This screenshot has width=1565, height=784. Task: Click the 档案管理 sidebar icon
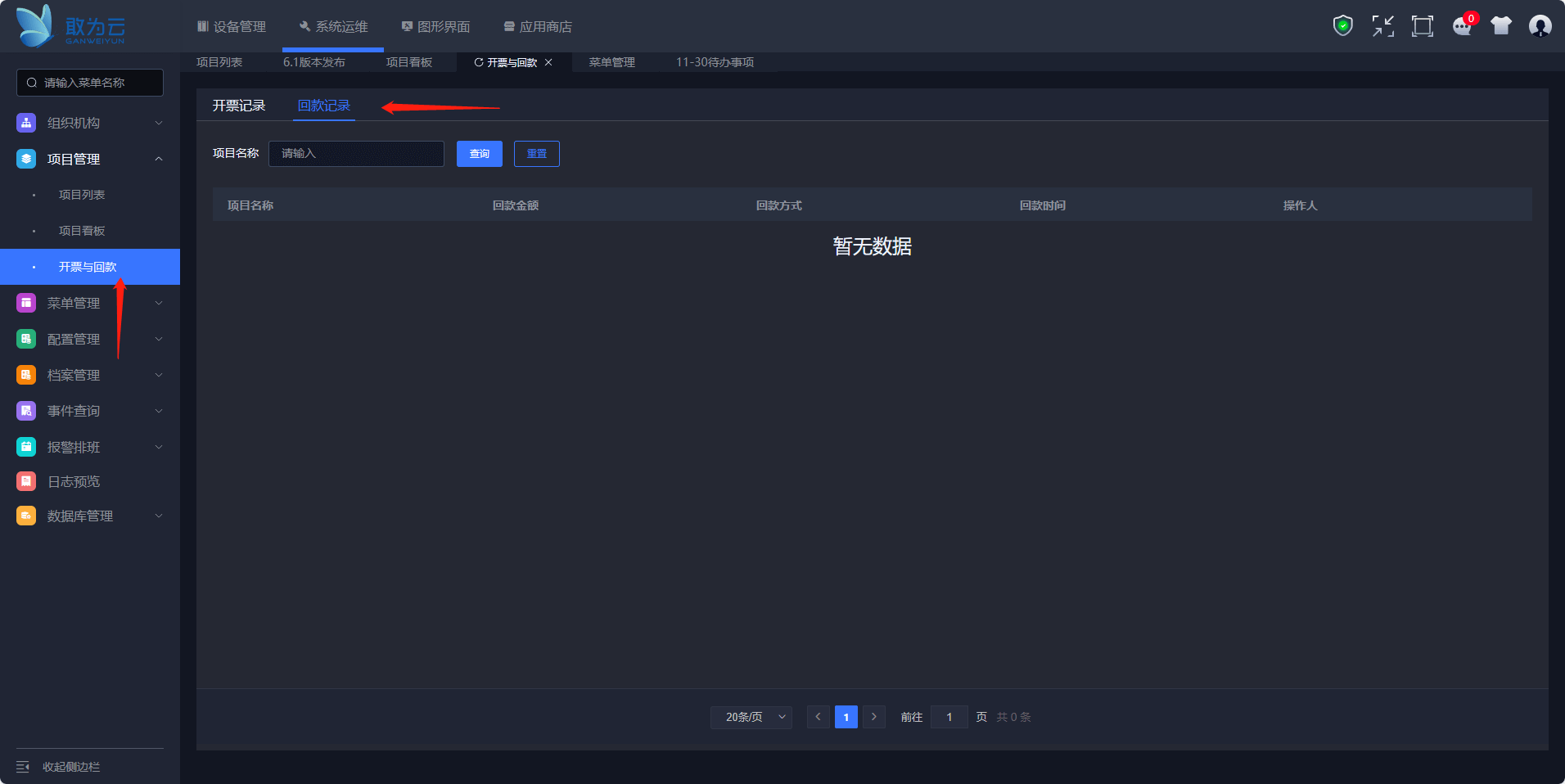pos(26,375)
